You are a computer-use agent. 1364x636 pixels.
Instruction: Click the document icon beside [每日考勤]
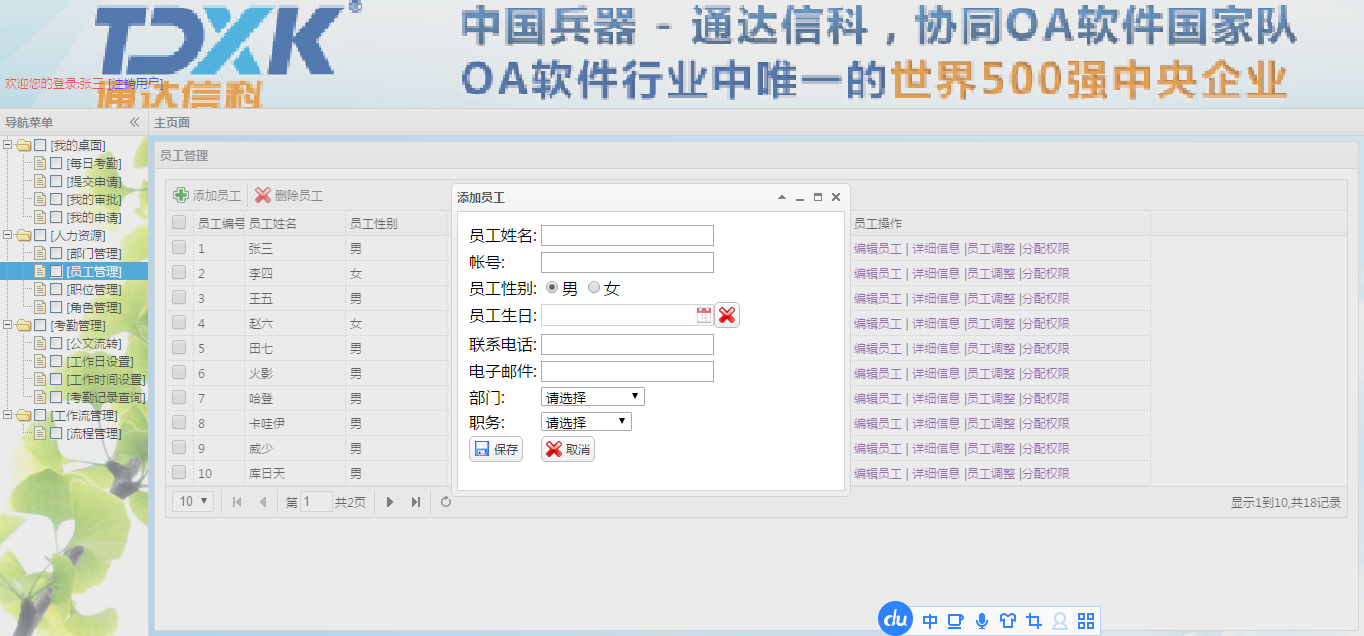[40, 164]
